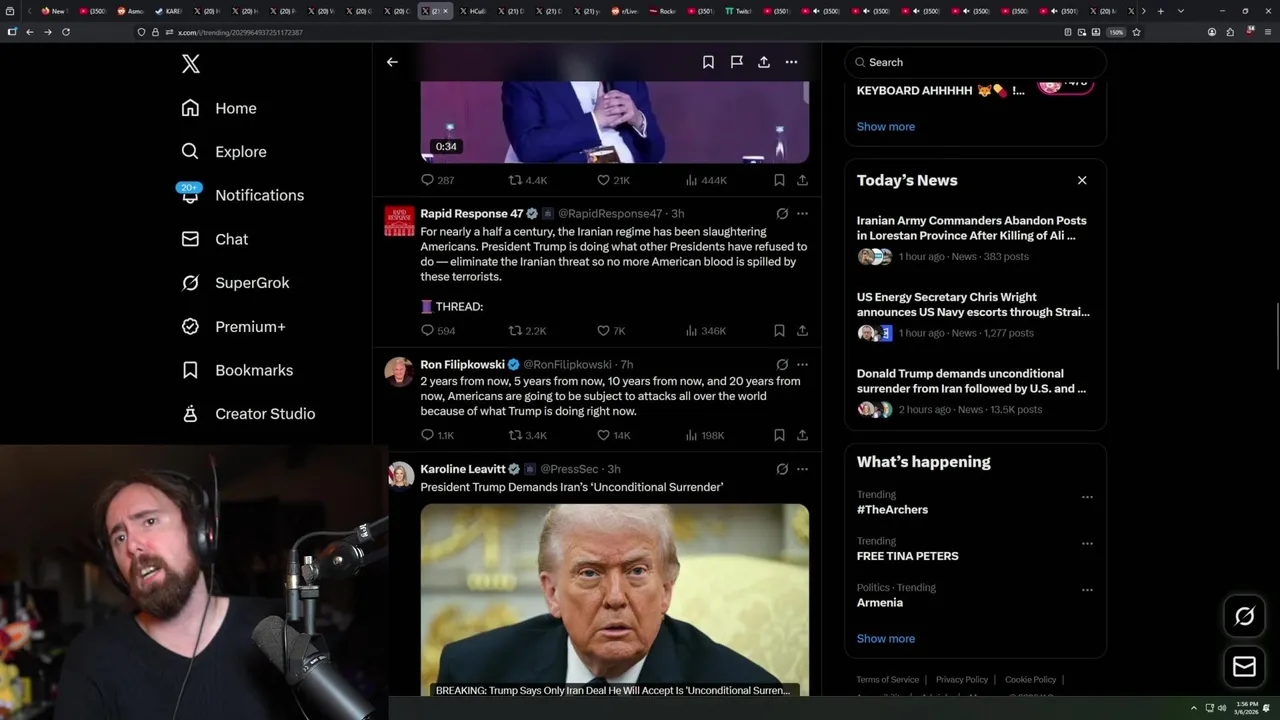Open options for FREE TINA PETERS trend
The width and height of the screenshot is (1280, 720).
pos(1087,544)
